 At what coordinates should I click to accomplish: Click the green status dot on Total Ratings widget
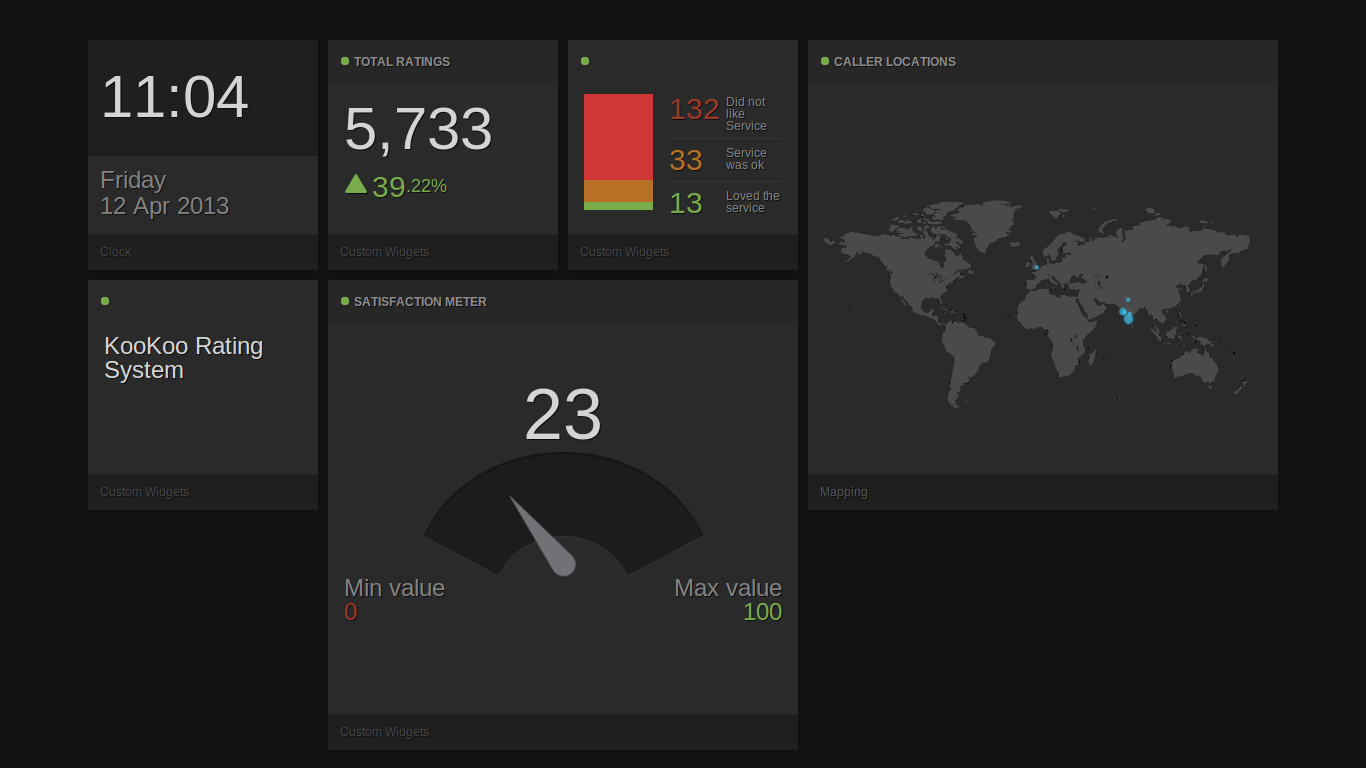pyautogui.click(x=344, y=60)
